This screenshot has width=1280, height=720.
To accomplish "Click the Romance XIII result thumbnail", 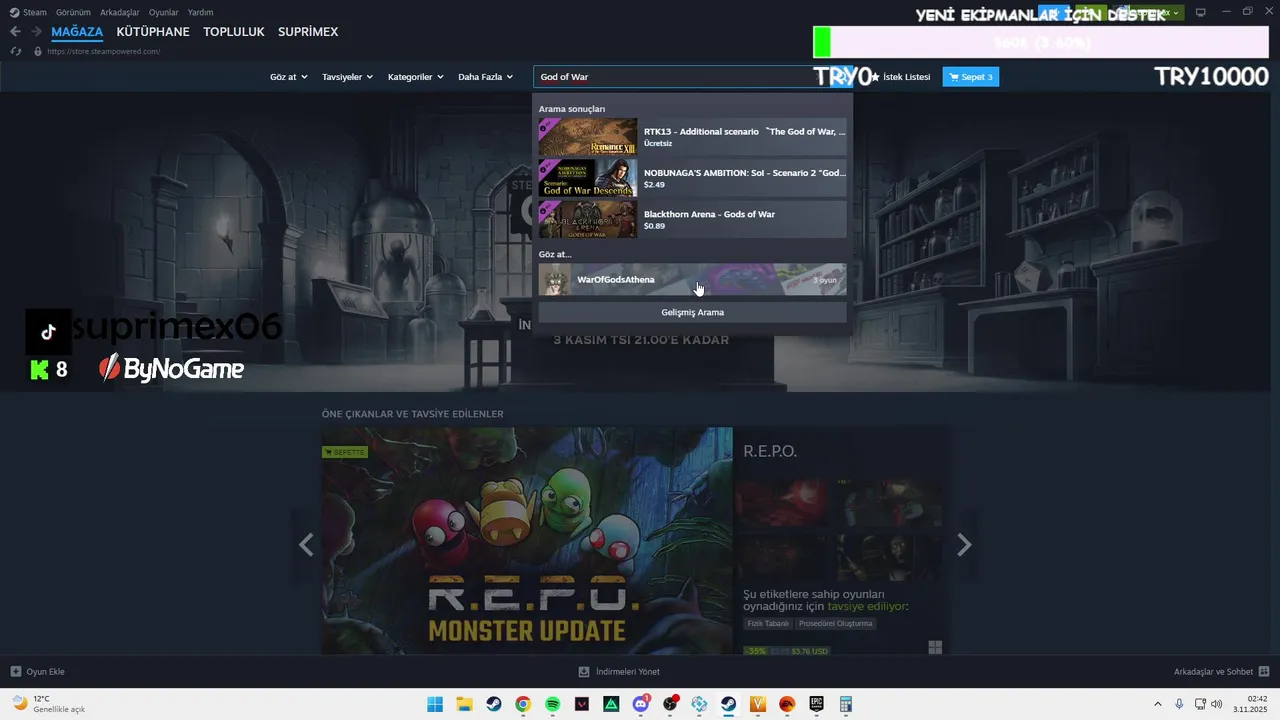I will pos(588,137).
